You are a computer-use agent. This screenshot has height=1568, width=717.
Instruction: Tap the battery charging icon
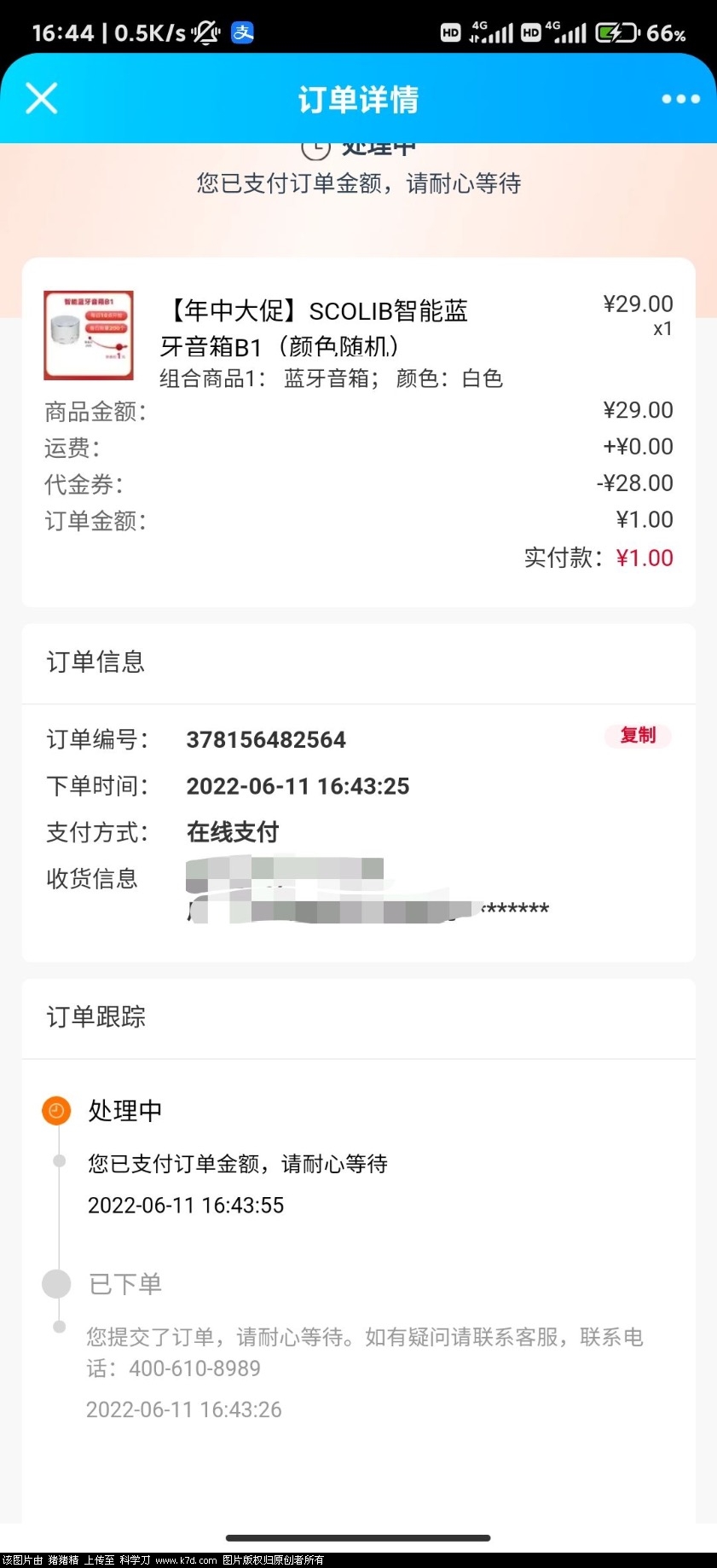(x=617, y=33)
